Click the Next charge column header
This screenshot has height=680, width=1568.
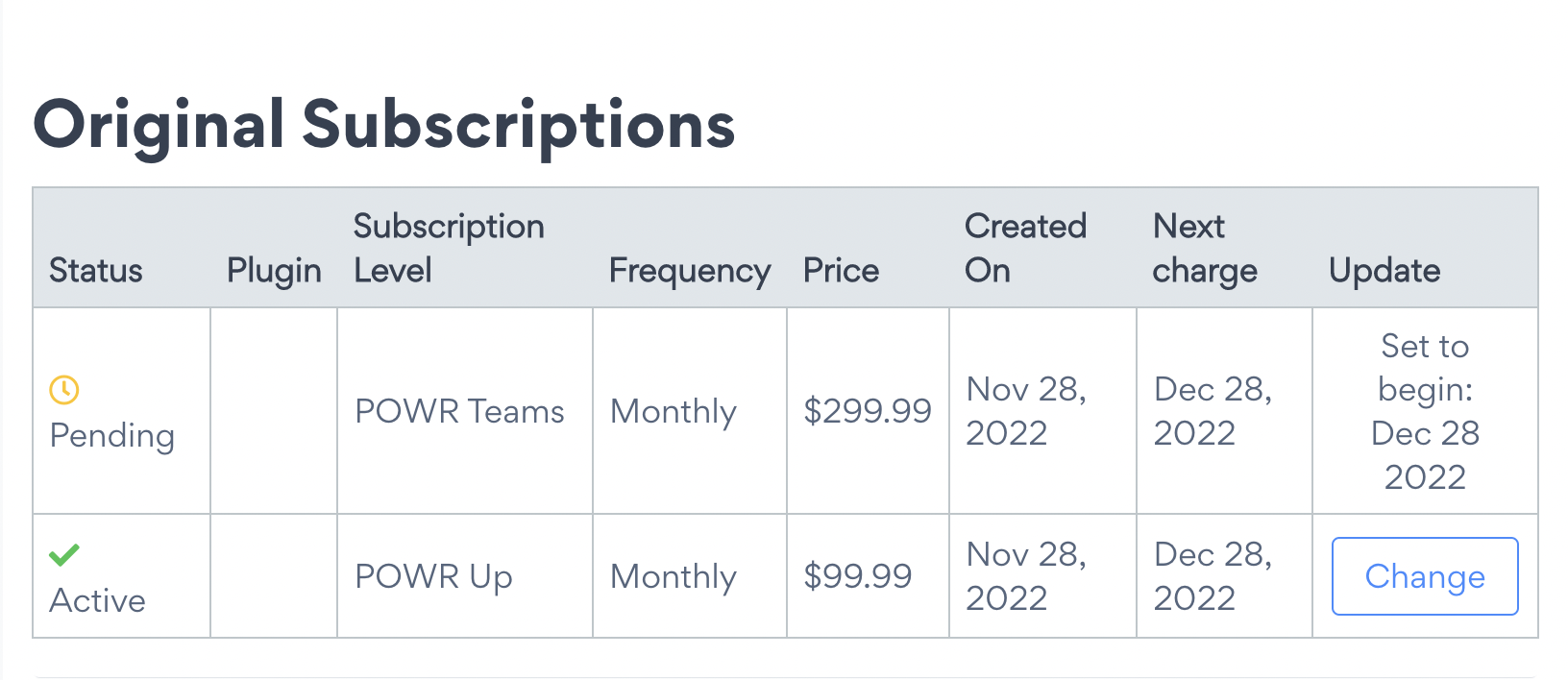pos(1205,248)
